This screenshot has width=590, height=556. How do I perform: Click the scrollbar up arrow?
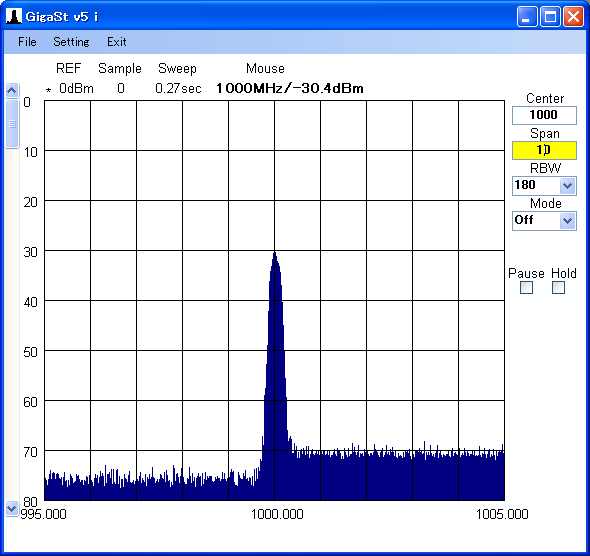tap(12, 91)
